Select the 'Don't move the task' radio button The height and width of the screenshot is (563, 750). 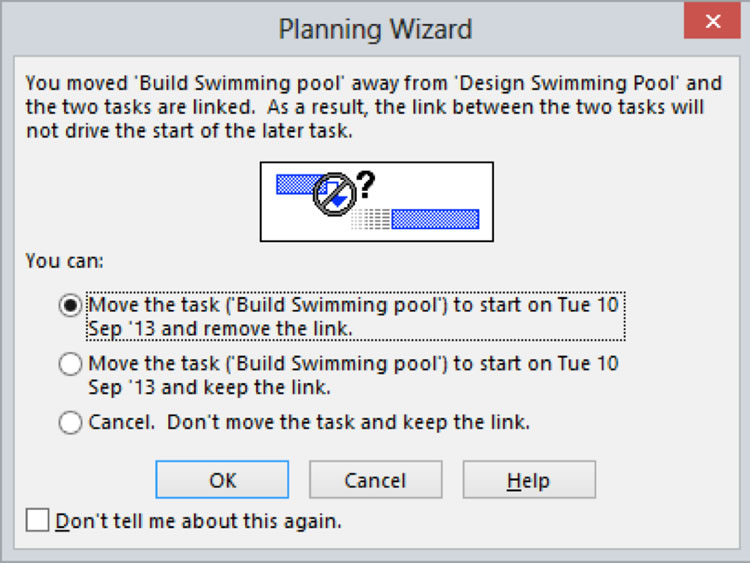[x=71, y=423]
